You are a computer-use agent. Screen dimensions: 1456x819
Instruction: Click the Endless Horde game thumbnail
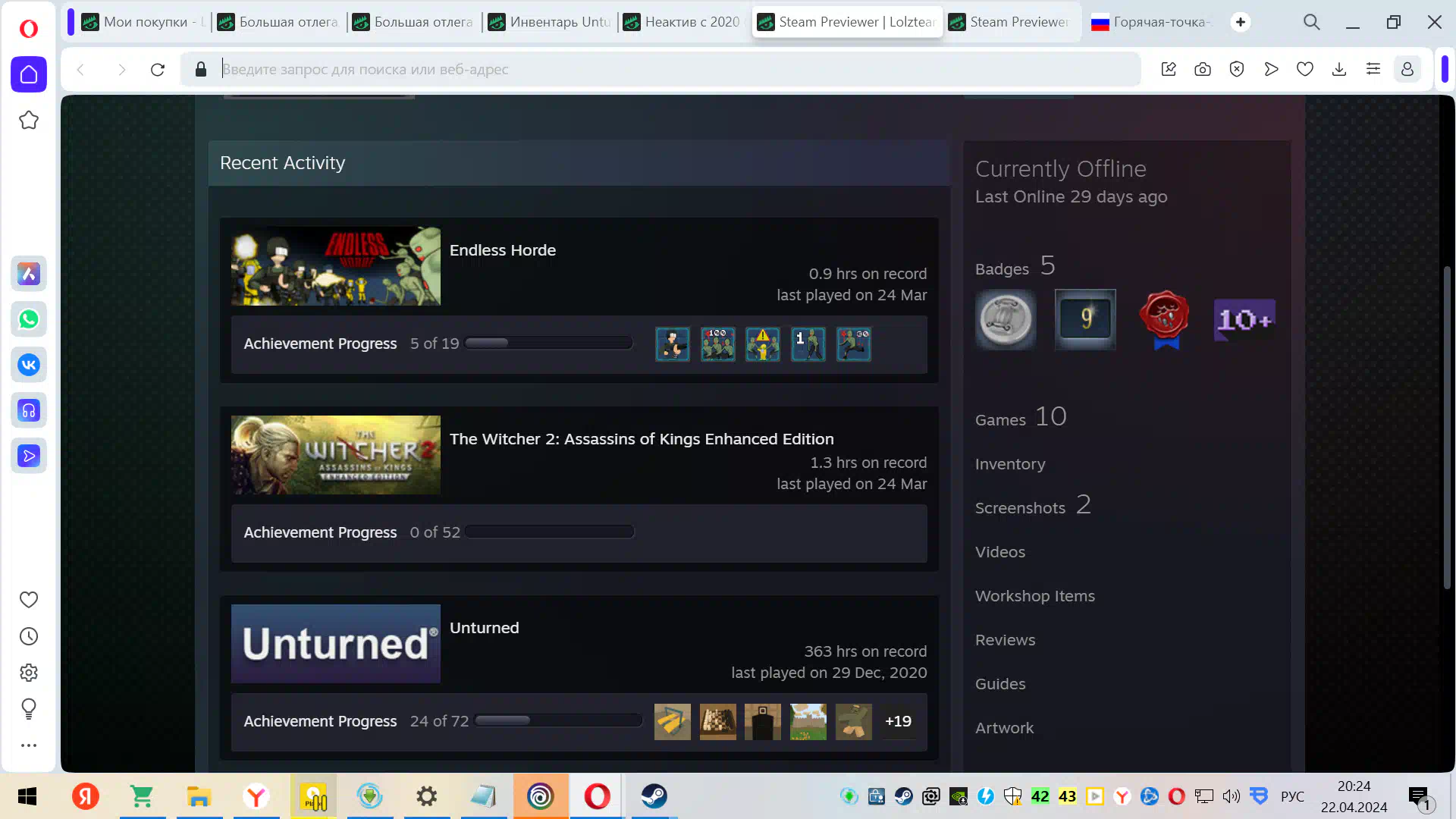click(336, 266)
